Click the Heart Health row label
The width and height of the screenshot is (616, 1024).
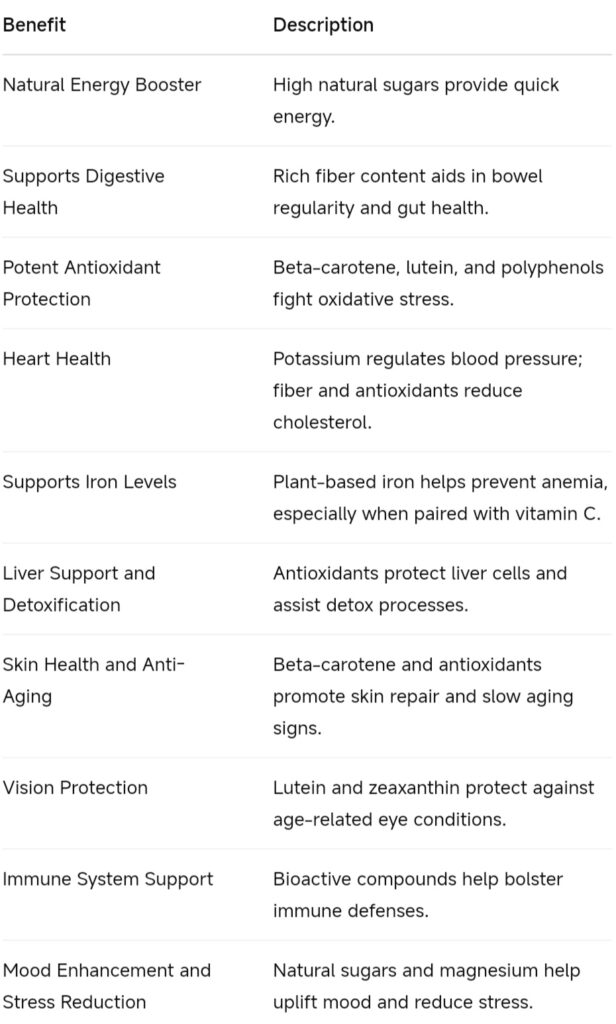[x=57, y=359]
